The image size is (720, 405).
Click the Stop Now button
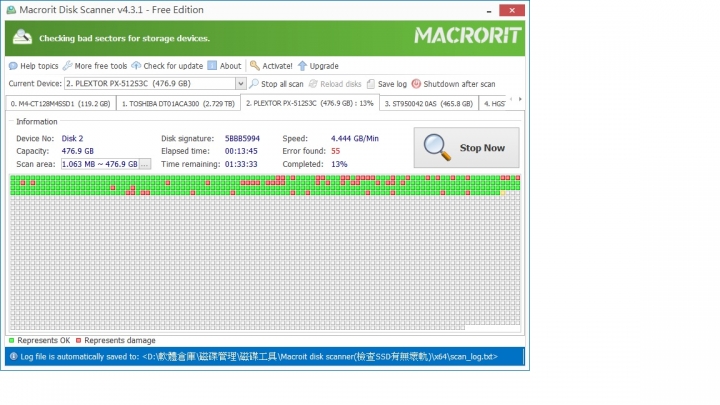467,148
